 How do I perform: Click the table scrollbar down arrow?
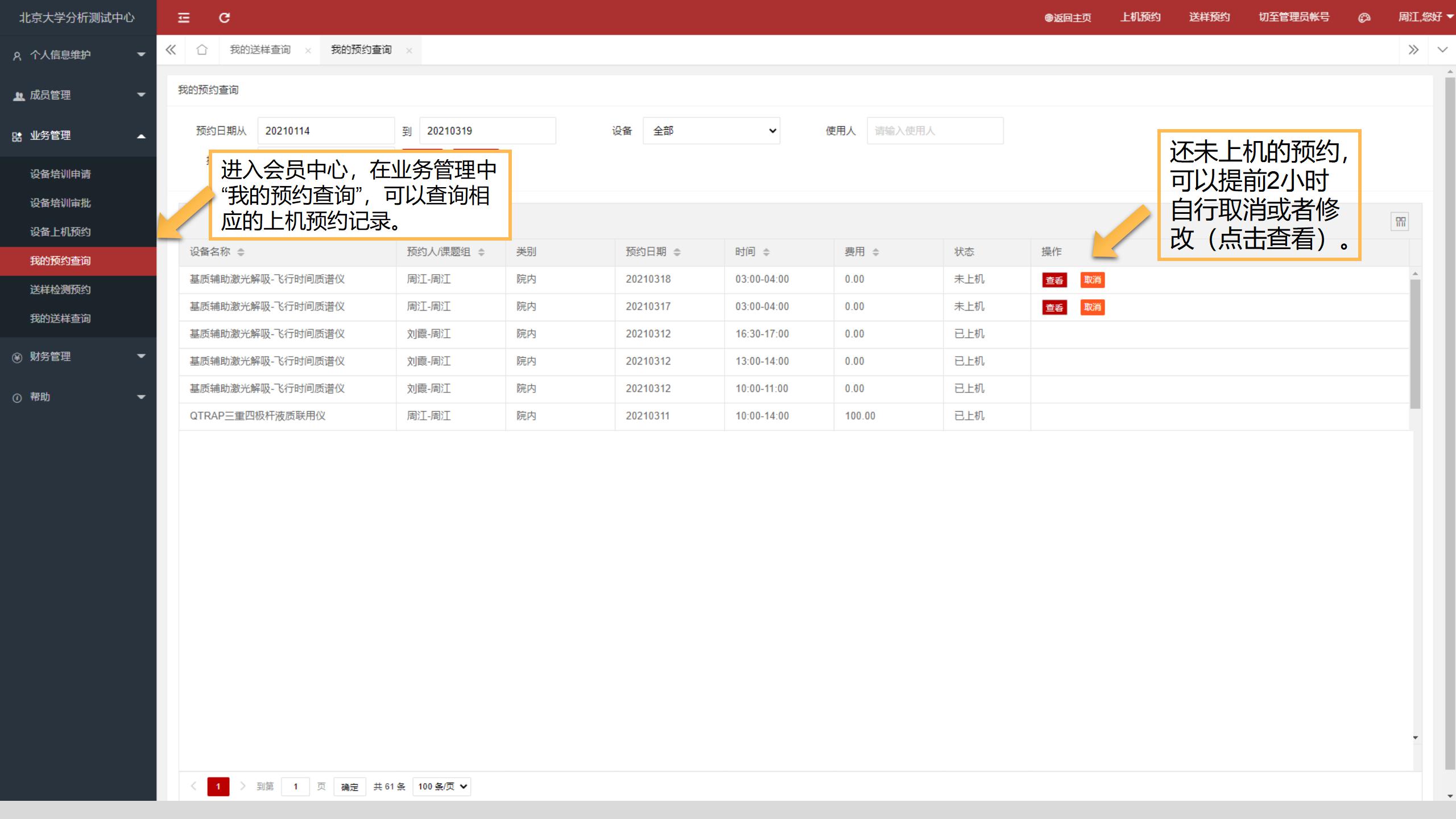pyautogui.click(x=1415, y=738)
